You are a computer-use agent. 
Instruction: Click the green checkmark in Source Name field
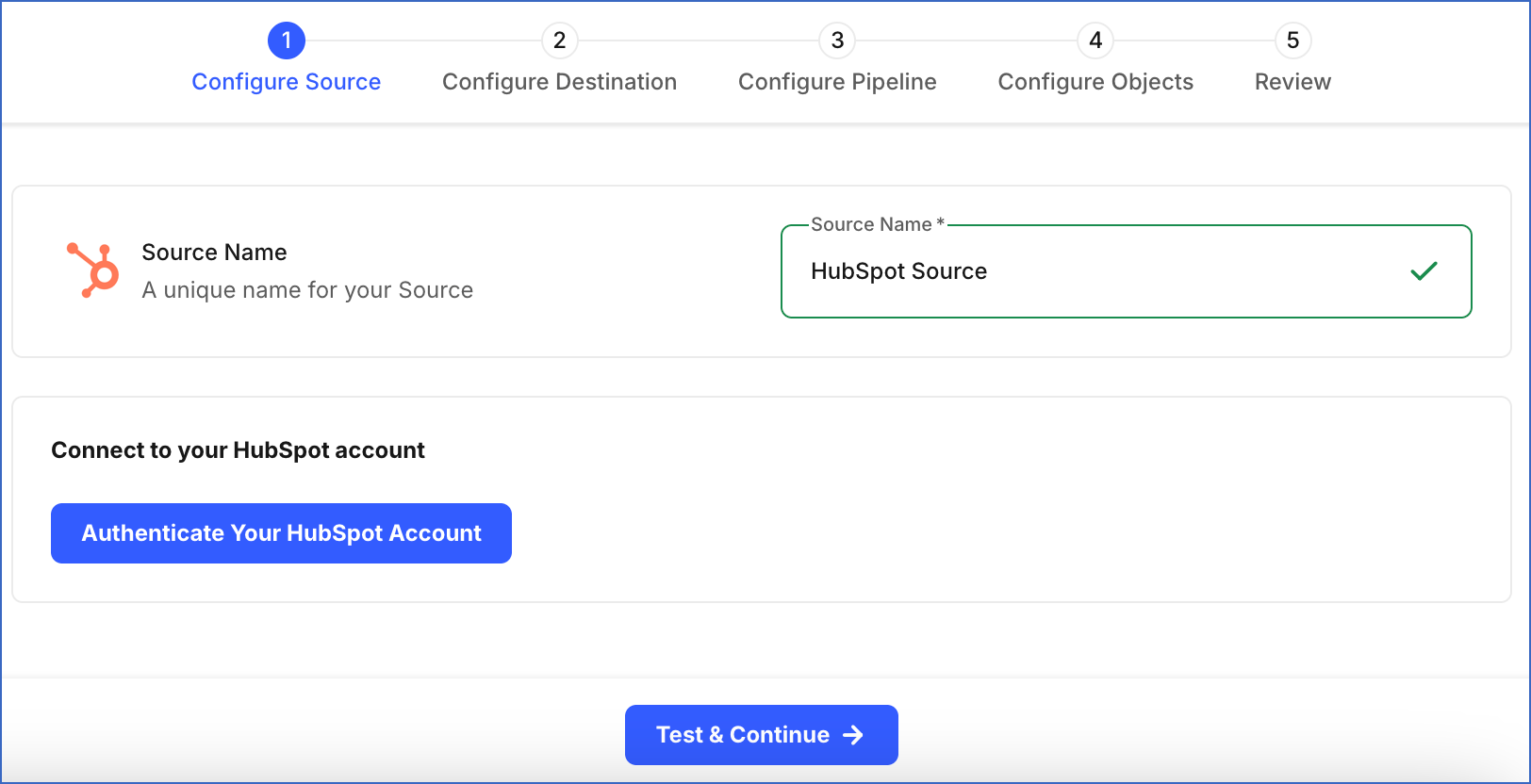point(1424,271)
